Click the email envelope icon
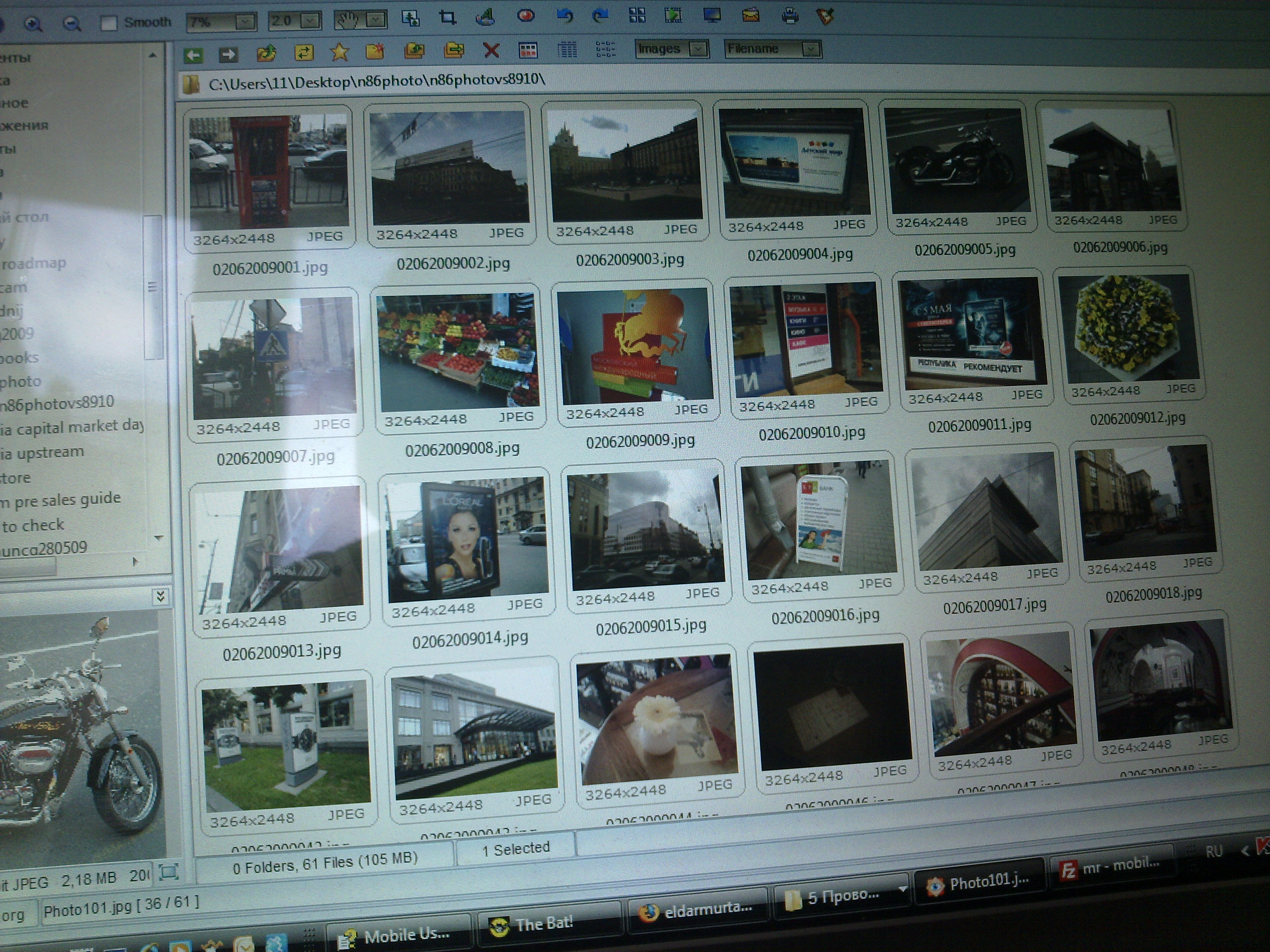Image resolution: width=1270 pixels, height=952 pixels. 751,15
